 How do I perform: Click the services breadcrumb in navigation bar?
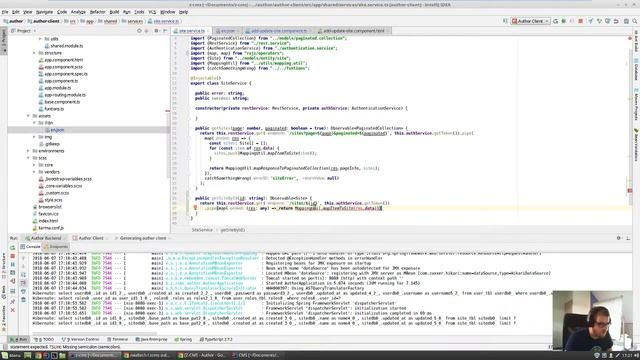point(133,21)
